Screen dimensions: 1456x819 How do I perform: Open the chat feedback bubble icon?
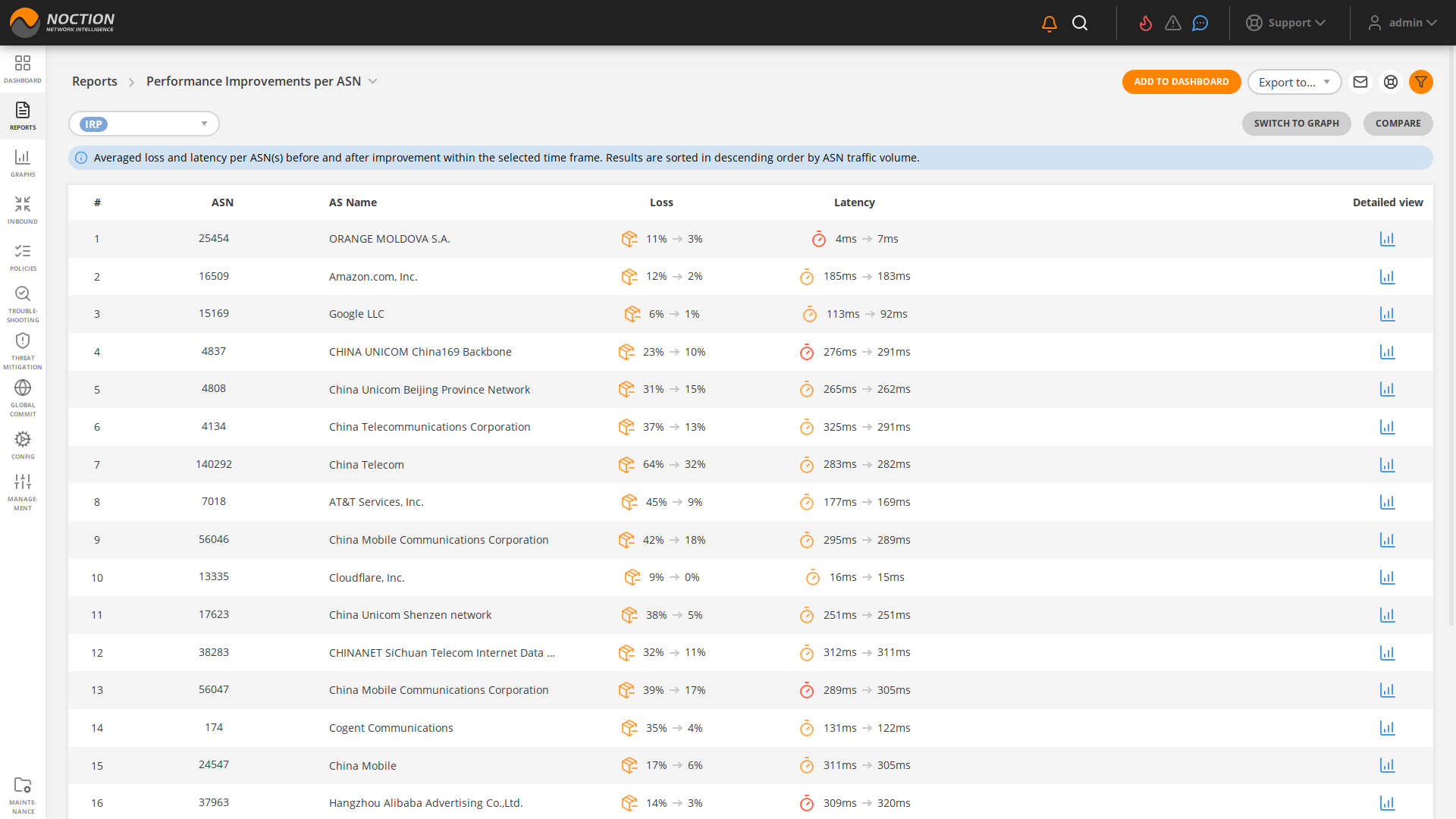pos(1200,23)
